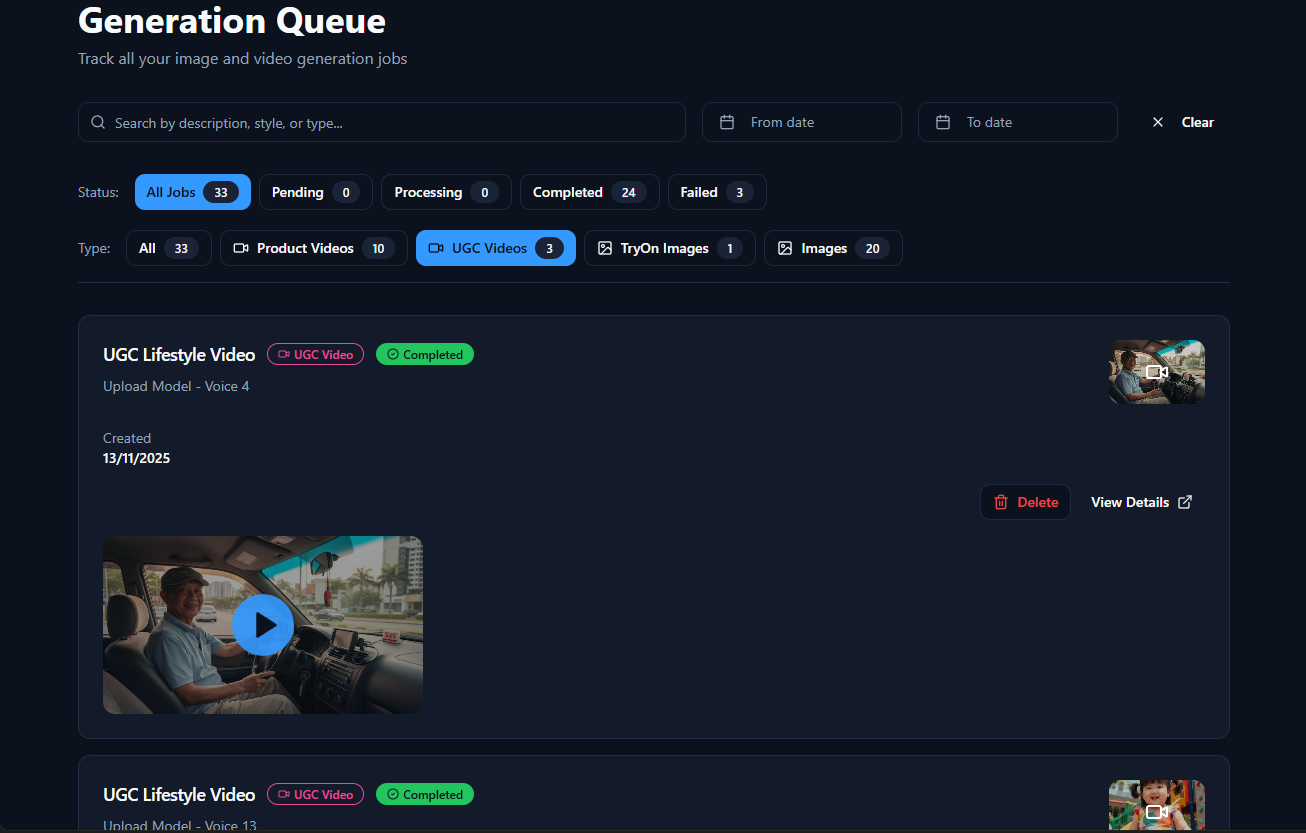Viewport: 1306px width, 833px height.
Task: Click the From date calendar icon
Action: click(x=727, y=122)
